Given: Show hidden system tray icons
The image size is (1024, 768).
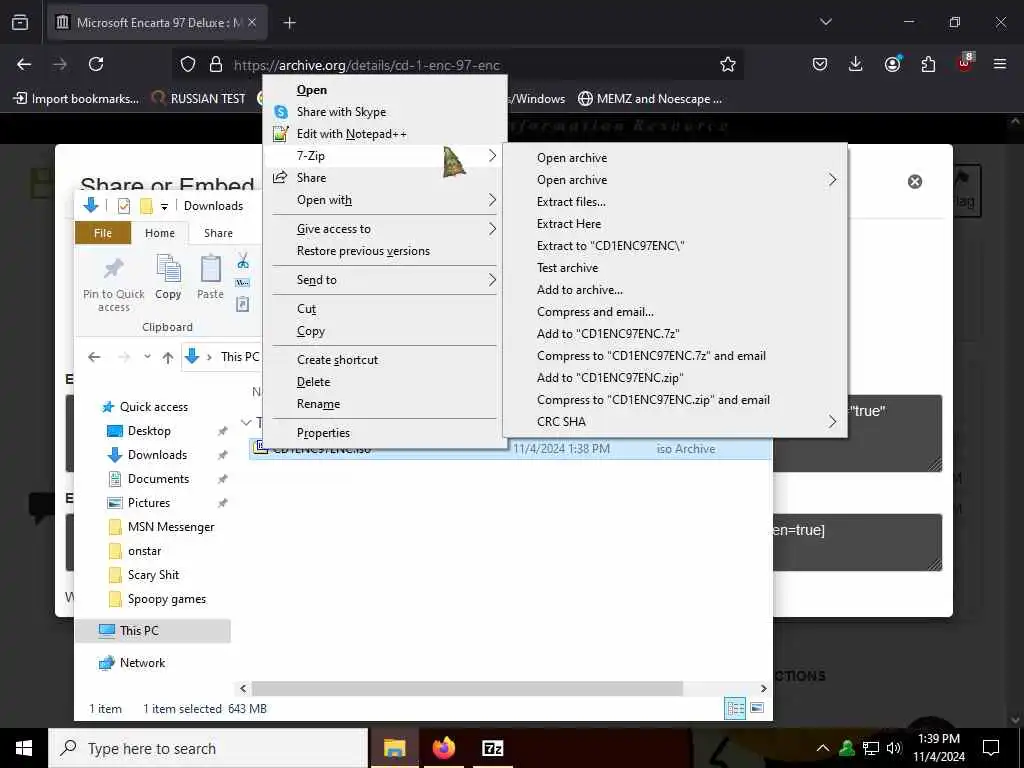Looking at the screenshot, I should (x=823, y=748).
